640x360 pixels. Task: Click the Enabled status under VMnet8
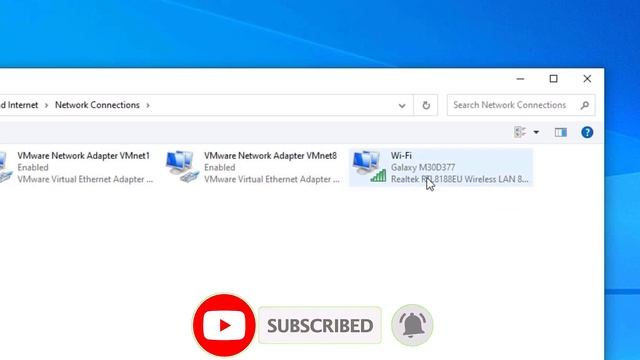tap(220, 167)
